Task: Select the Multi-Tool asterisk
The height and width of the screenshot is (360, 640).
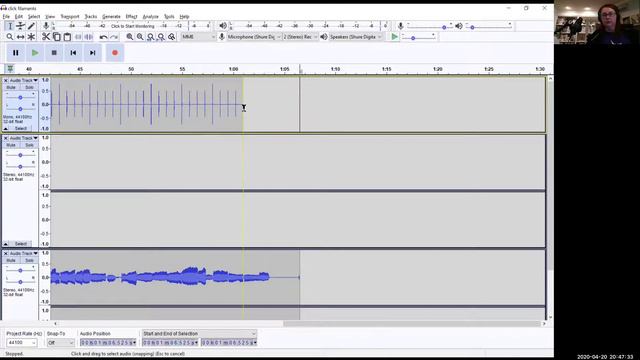Action: pos(31,37)
